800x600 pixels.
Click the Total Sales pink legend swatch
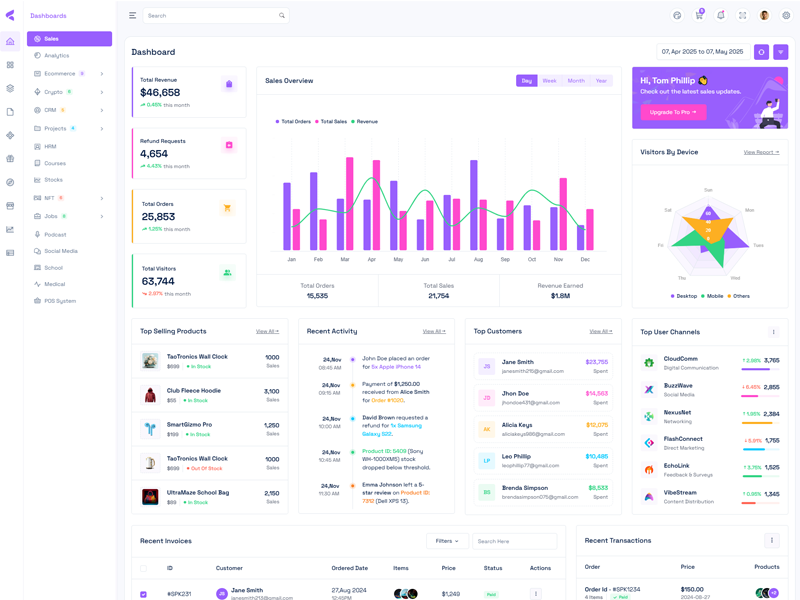[x=318, y=121]
